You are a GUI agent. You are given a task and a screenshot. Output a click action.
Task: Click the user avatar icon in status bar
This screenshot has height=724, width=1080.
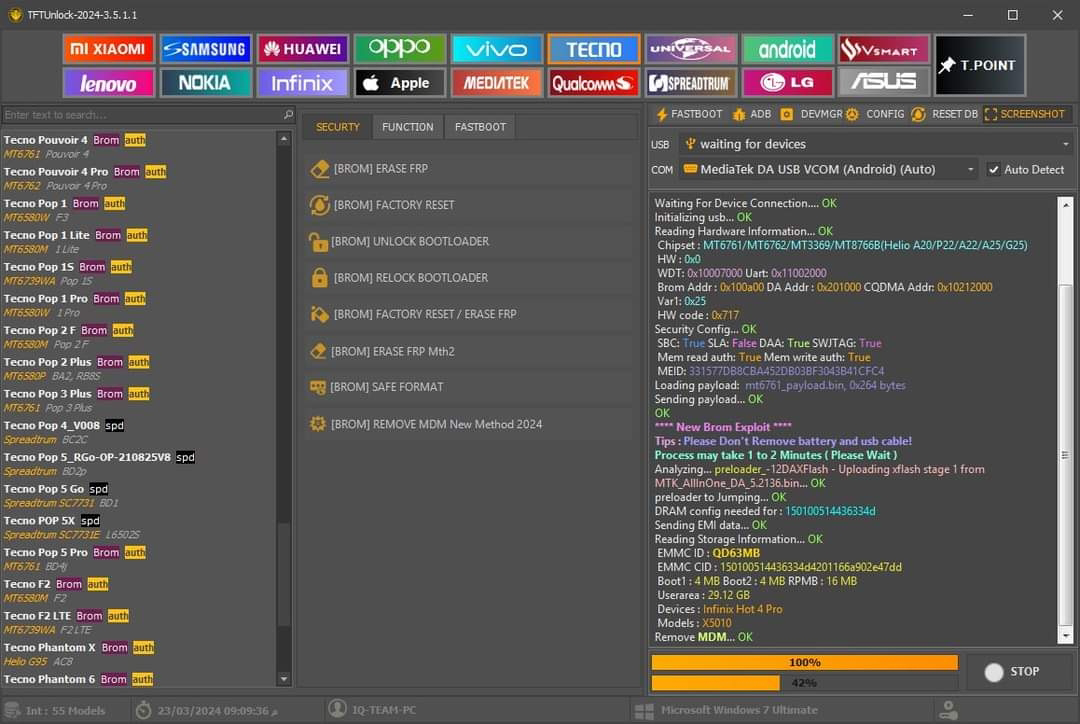click(338, 709)
